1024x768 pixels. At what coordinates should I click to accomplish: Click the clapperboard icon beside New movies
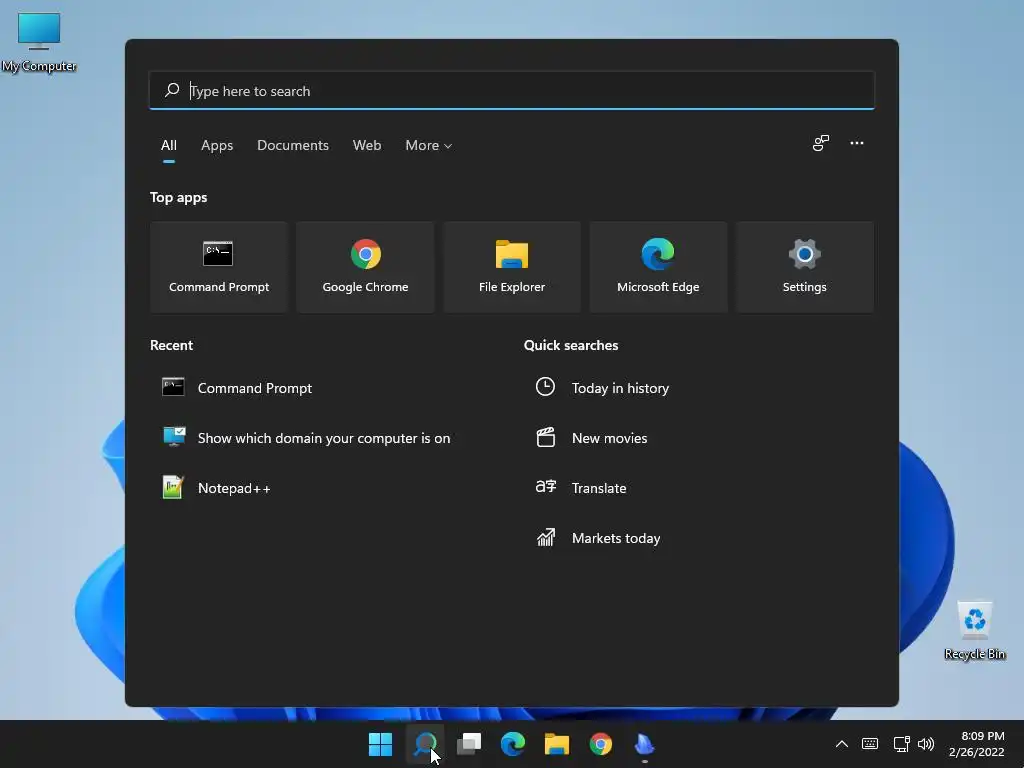[x=545, y=437]
